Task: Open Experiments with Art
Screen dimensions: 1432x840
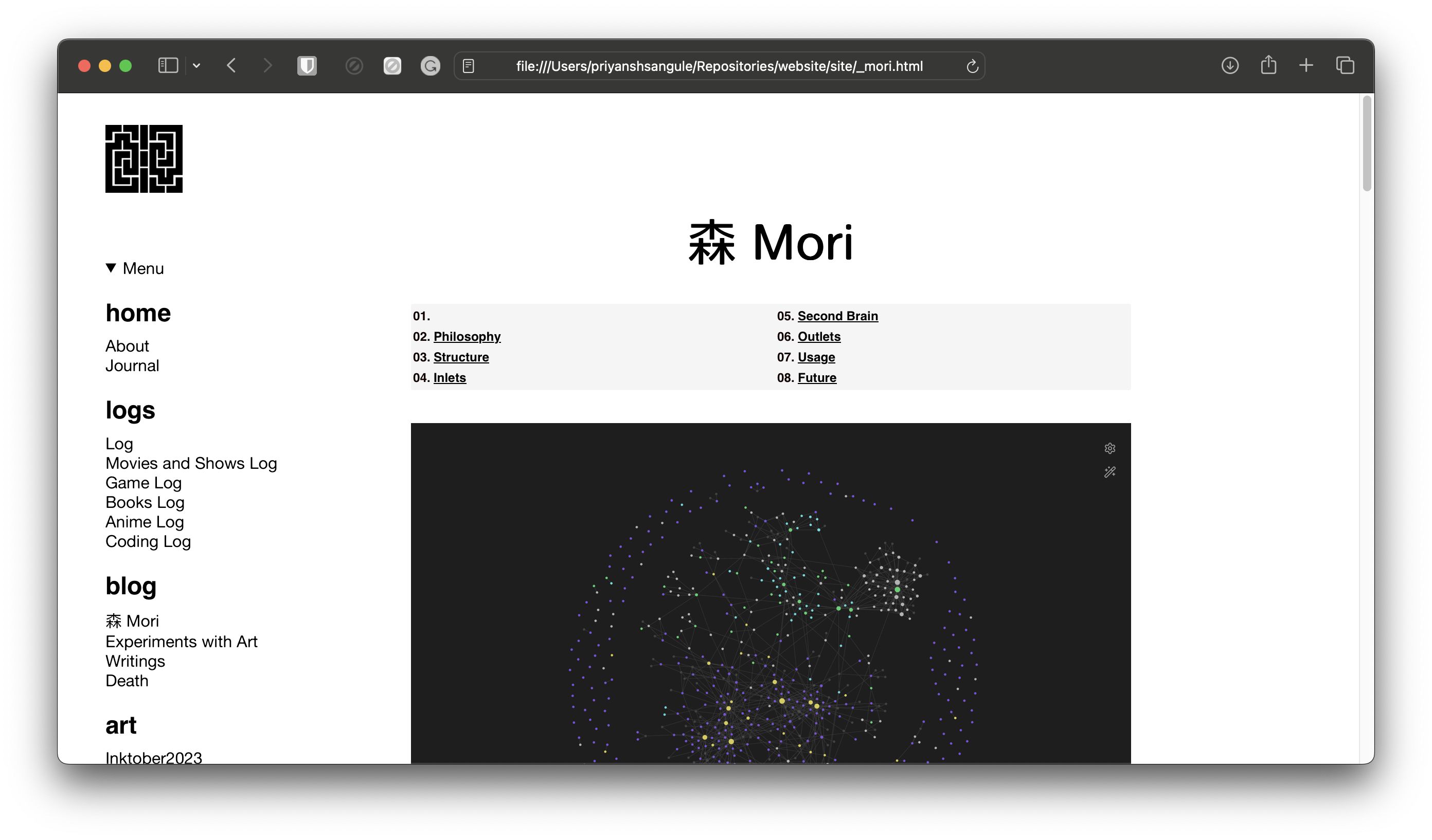Action: click(x=181, y=641)
